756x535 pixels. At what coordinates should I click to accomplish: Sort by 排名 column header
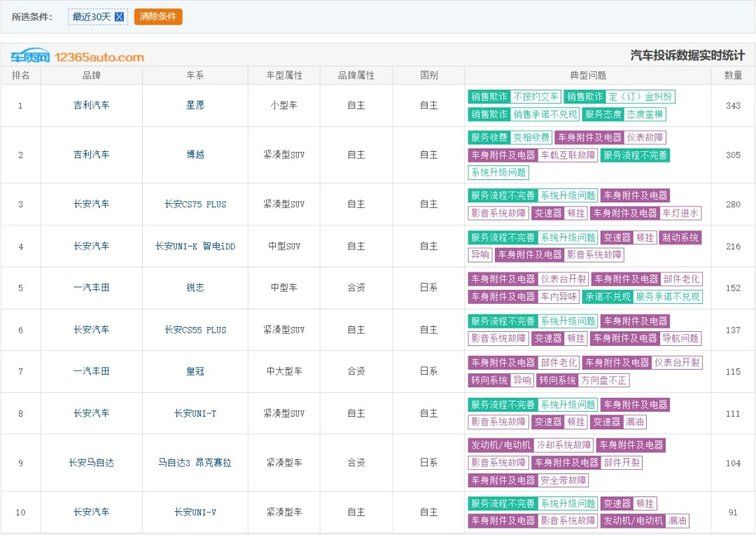(x=21, y=75)
